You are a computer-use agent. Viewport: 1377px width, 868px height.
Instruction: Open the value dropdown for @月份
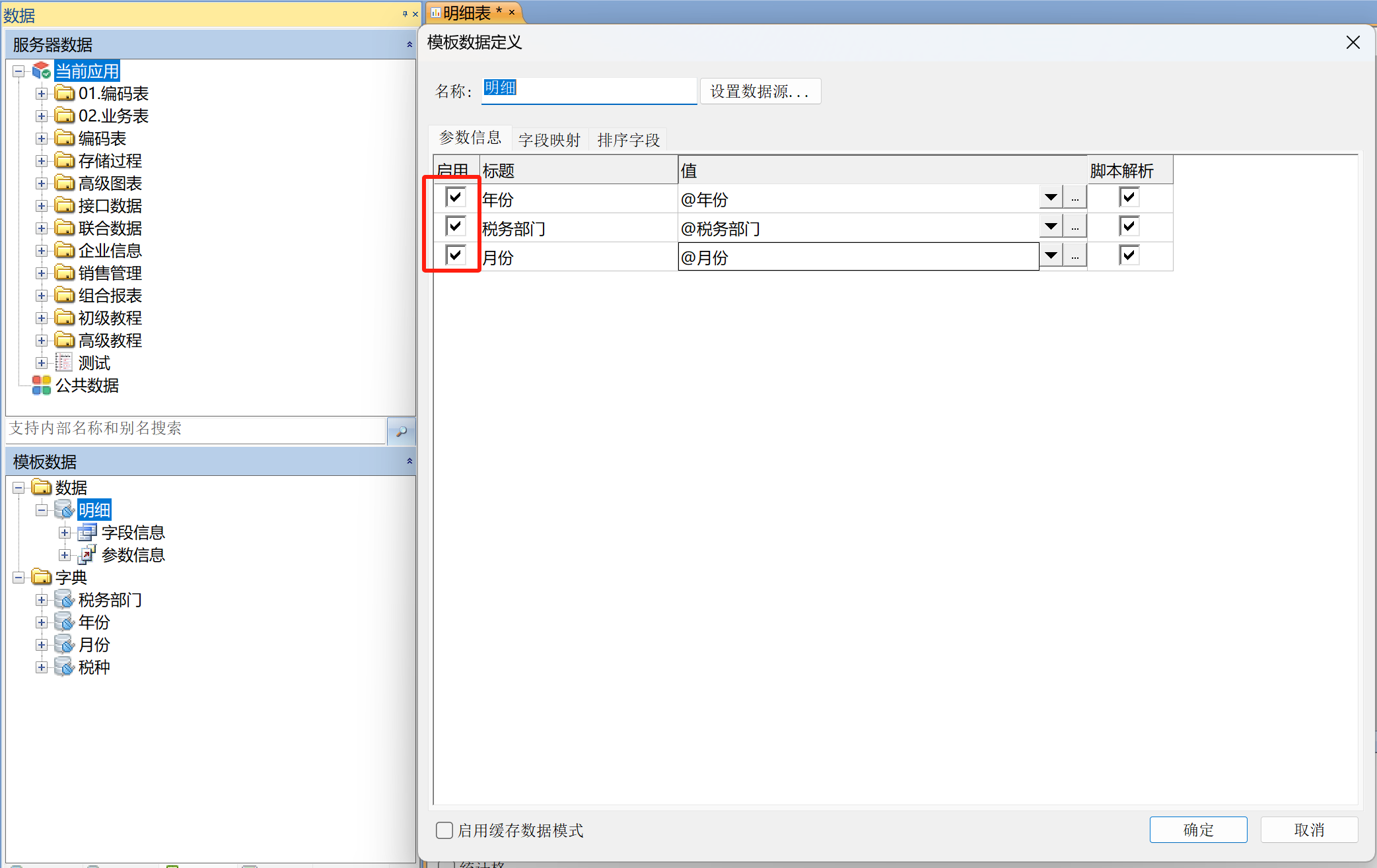[x=1051, y=255]
